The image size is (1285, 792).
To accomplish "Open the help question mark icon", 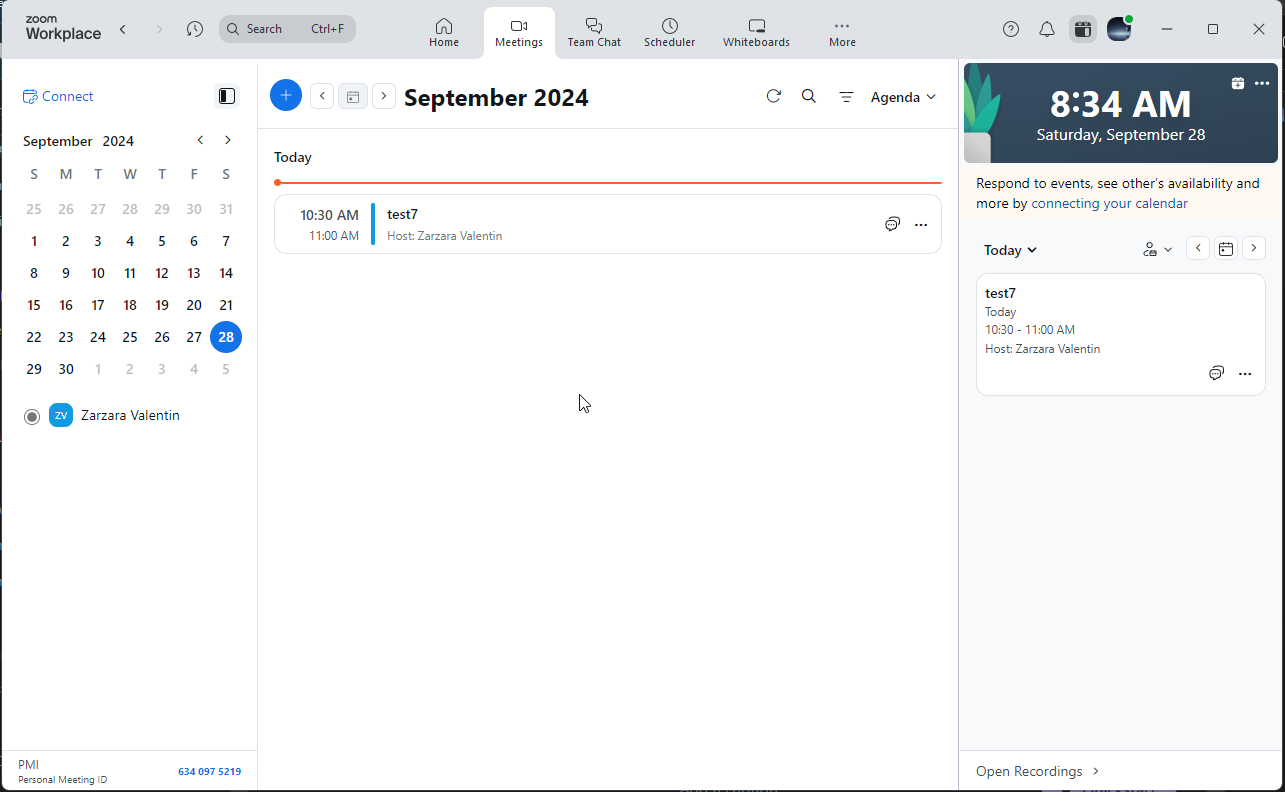I will coord(1011,29).
